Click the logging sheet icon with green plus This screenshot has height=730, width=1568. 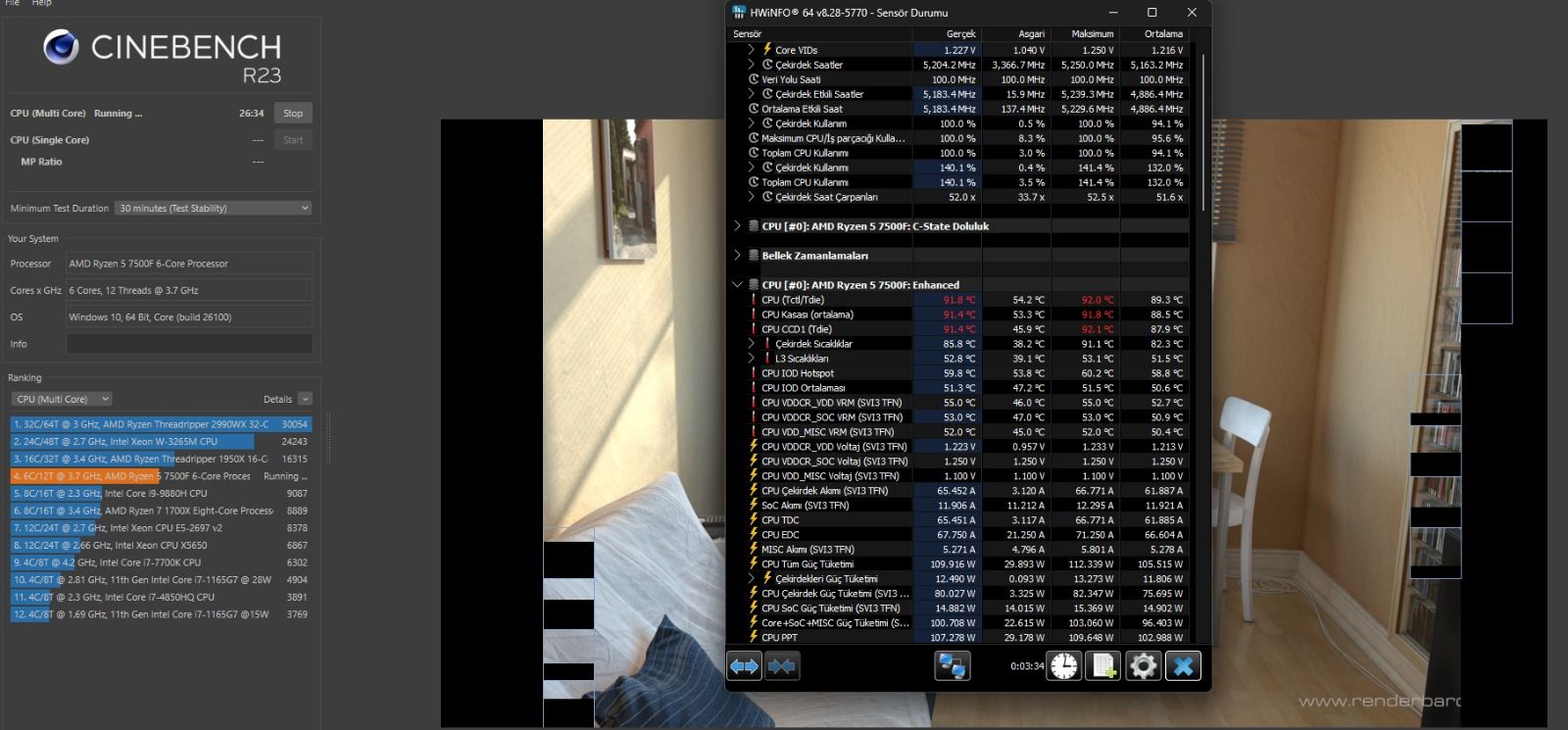point(1104,666)
